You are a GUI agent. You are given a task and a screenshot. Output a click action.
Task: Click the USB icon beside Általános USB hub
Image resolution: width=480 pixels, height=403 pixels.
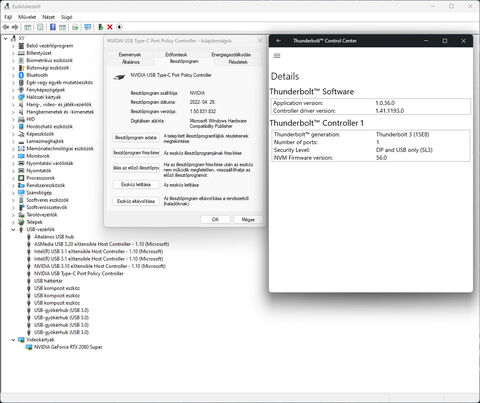pyautogui.click(x=29, y=237)
